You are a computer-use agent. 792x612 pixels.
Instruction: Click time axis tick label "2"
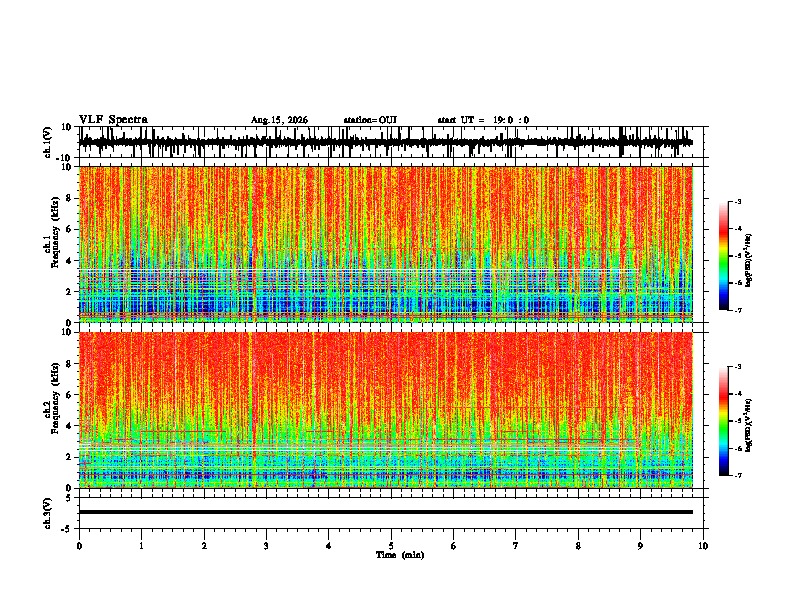pyautogui.click(x=204, y=546)
